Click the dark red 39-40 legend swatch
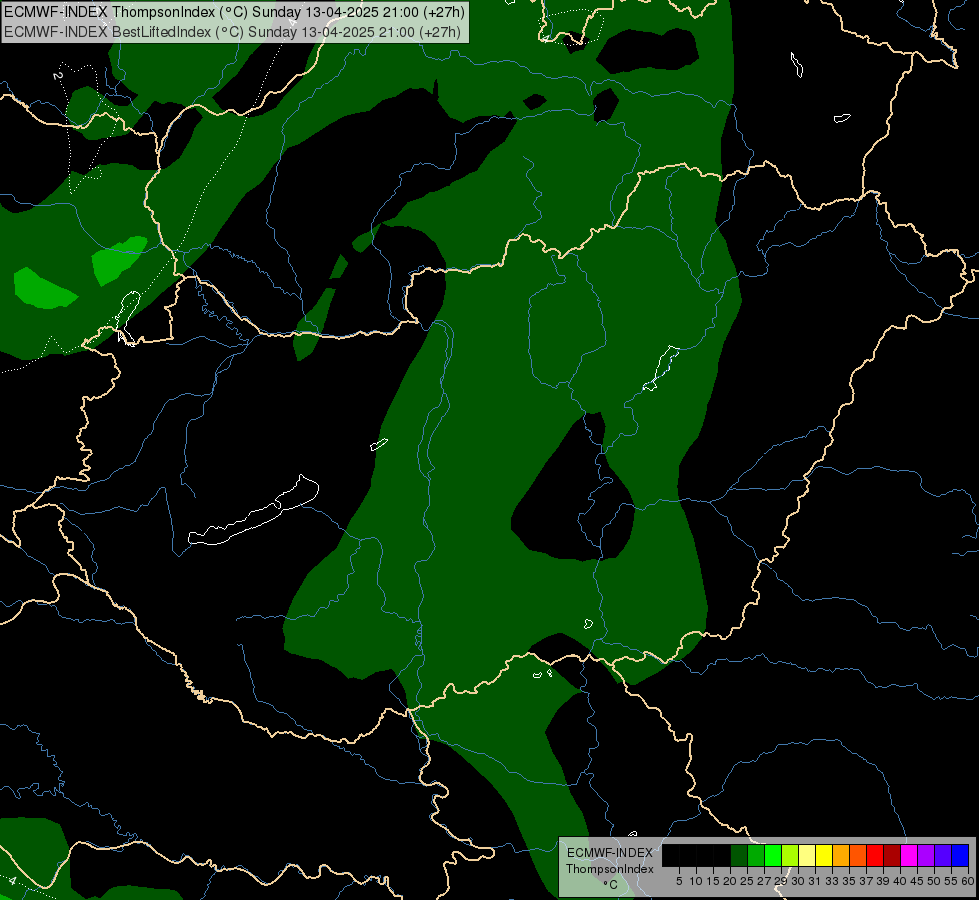 coord(892,855)
